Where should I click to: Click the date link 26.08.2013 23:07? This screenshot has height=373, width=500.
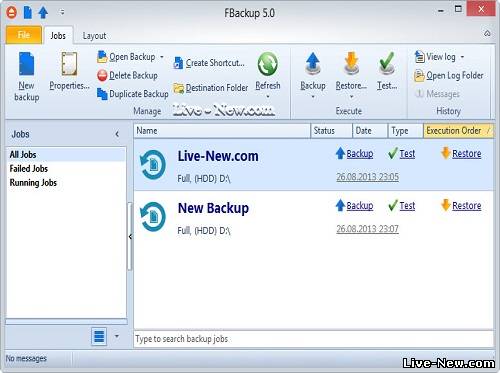pyautogui.click(x=367, y=229)
